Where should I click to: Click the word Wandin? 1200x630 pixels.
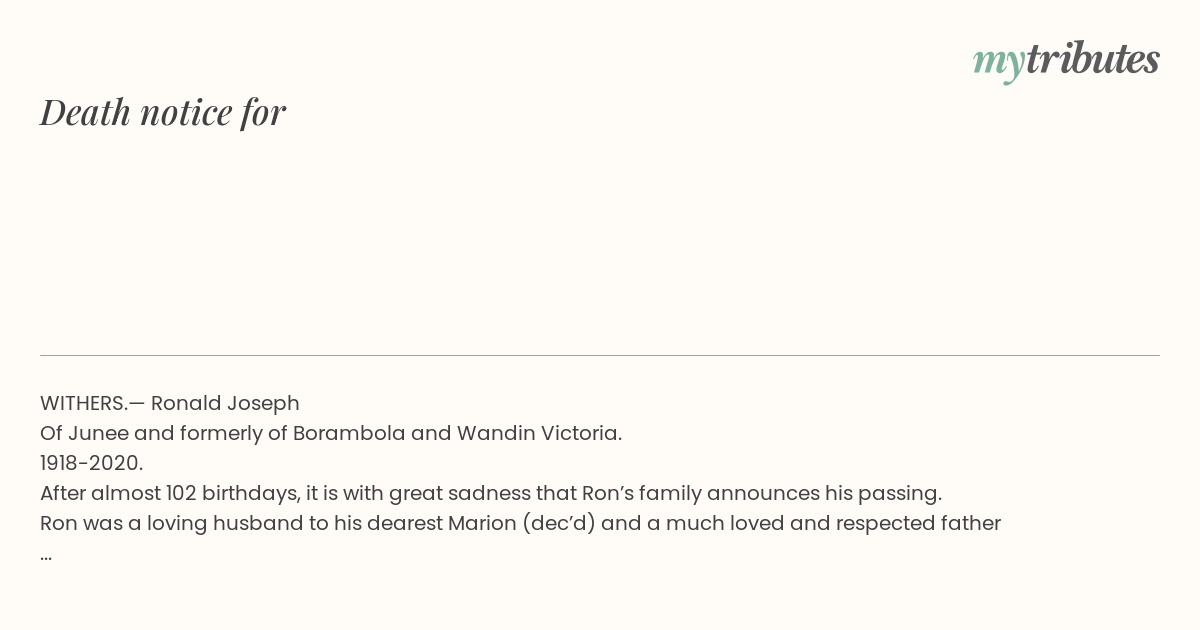pos(489,433)
